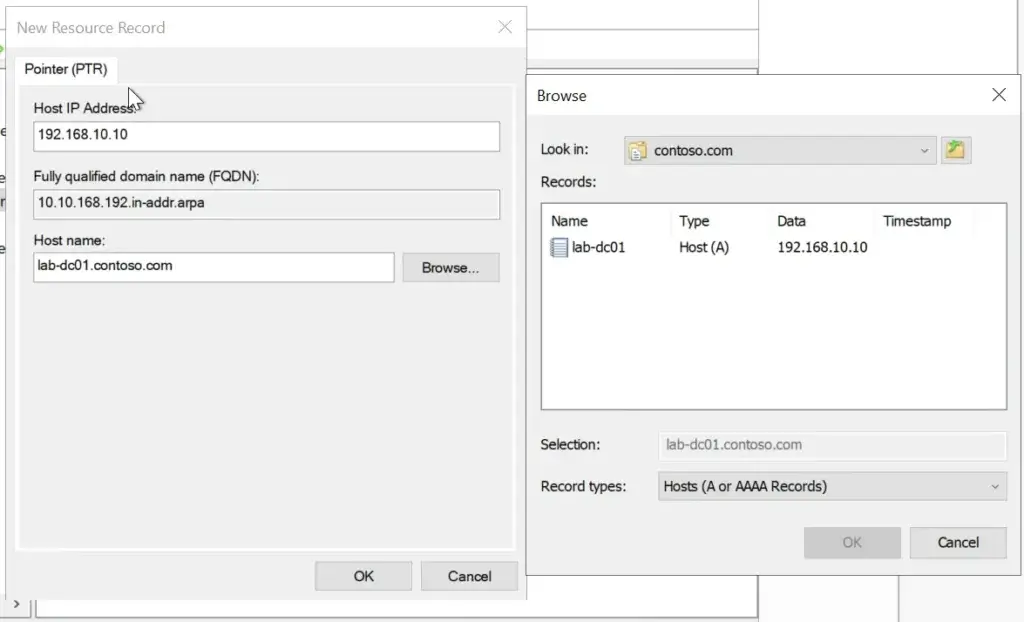Image resolution: width=1024 pixels, height=622 pixels.
Task: Sort records by the Name column
Action: 570,221
